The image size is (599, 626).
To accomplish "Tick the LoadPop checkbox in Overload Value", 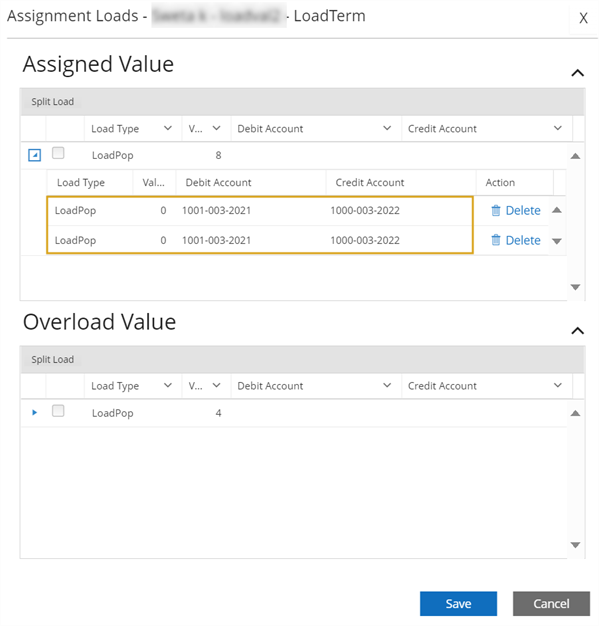I will (58, 411).
